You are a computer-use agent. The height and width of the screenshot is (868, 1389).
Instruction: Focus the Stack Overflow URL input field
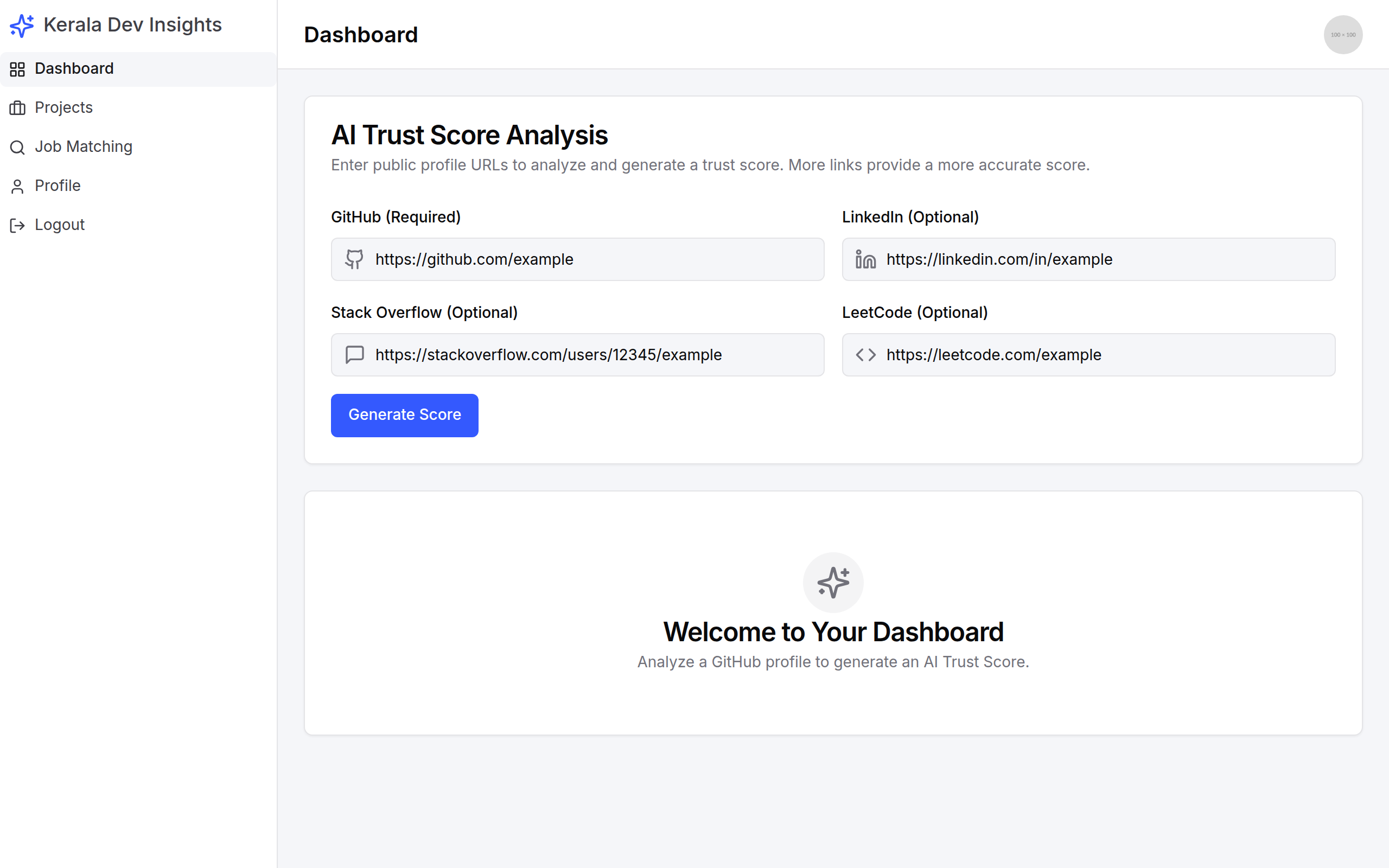point(577,355)
